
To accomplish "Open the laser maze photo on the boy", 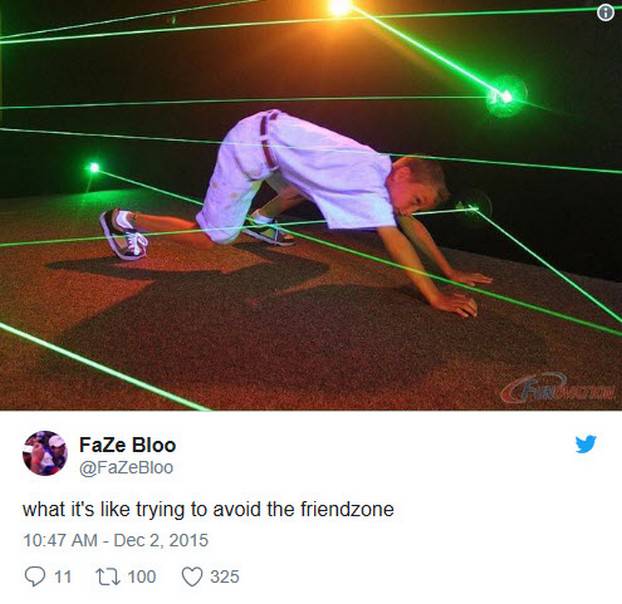I will tap(311, 205).
